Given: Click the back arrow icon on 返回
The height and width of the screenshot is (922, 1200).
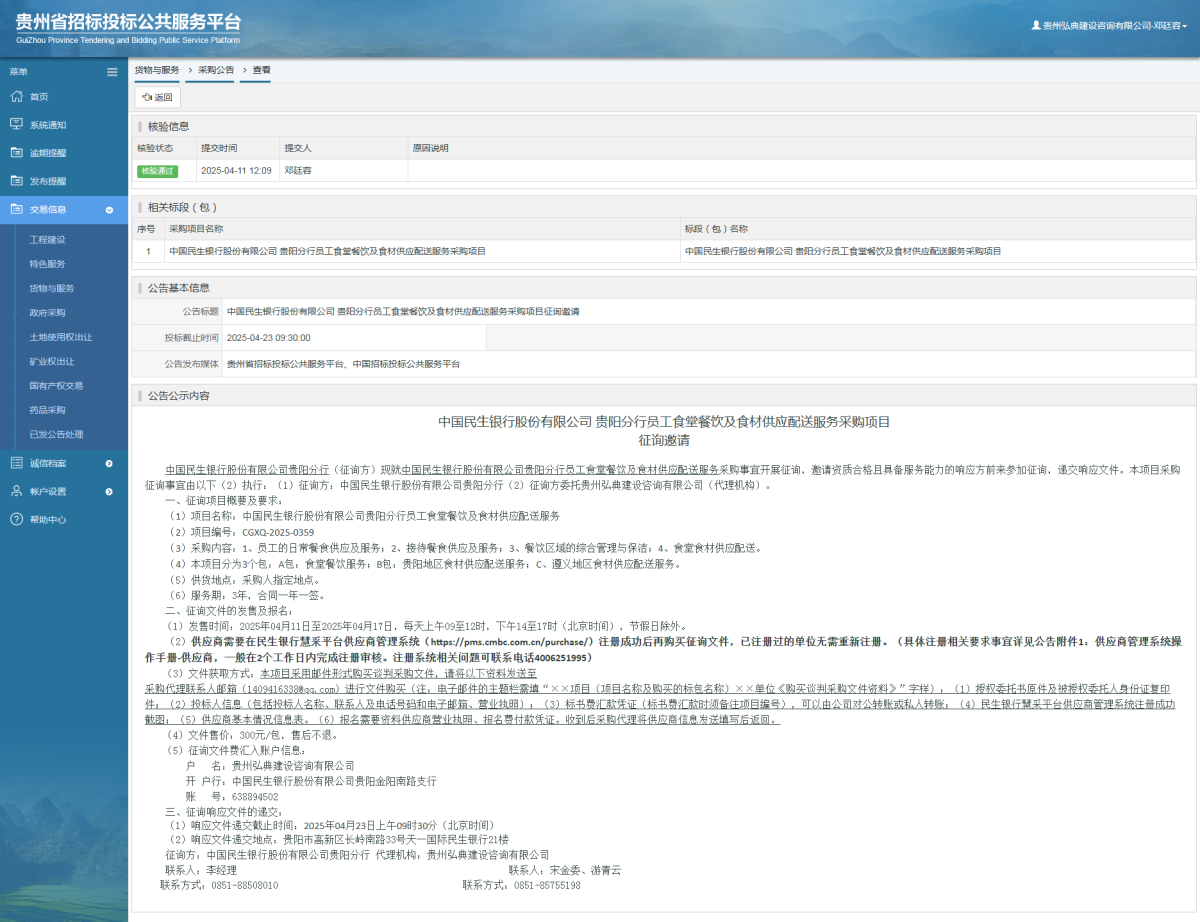Looking at the screenshot, I should [x=147, y=97].
